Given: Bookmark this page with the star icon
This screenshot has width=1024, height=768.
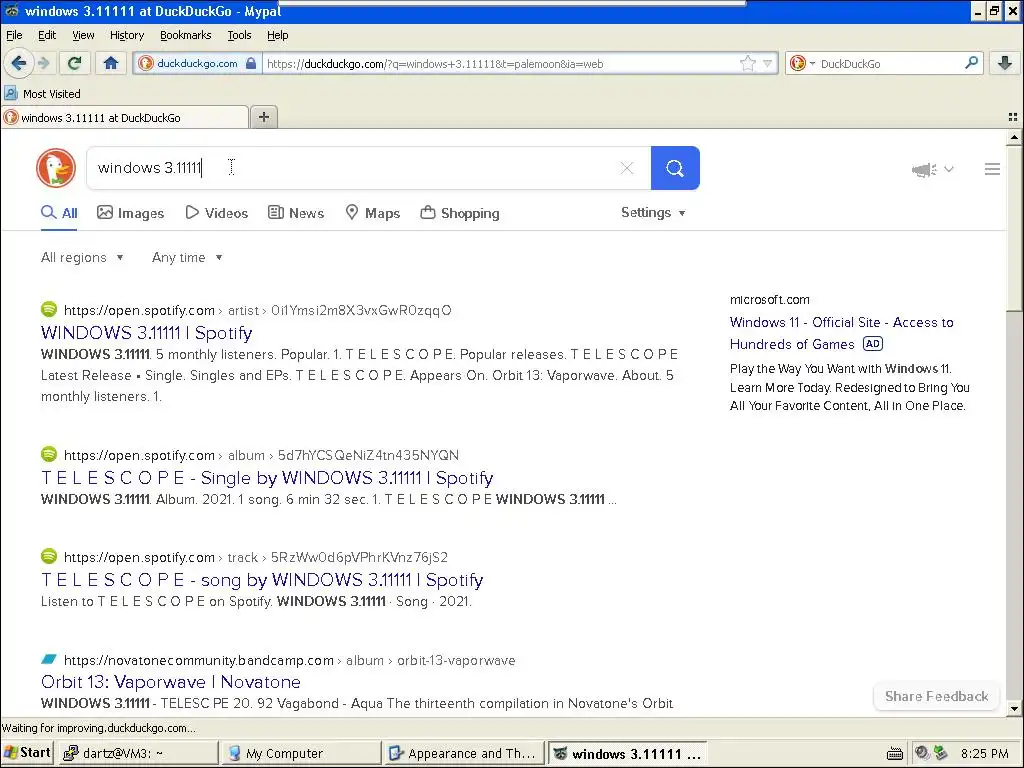Looking at the screenshot, I should tap(748, 63).
